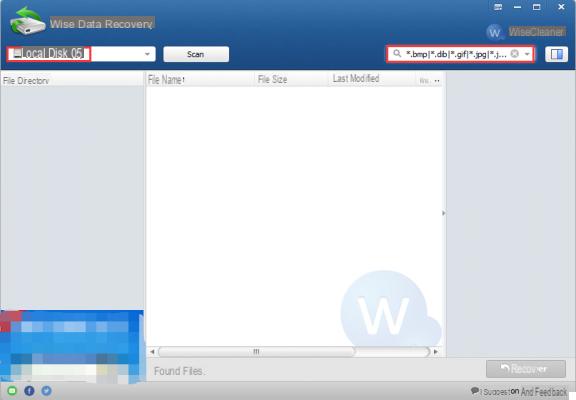Click the Wise Data Recovery logo icon
Viewport: 576px width, 400px height.
tap(28, 21)
